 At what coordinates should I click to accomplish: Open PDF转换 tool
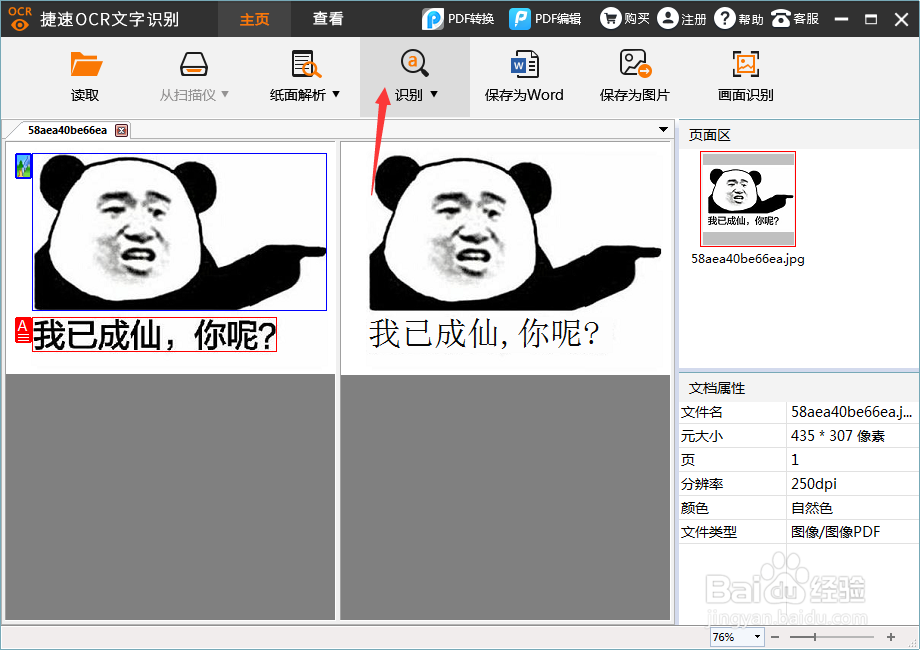tap(458, 19)
